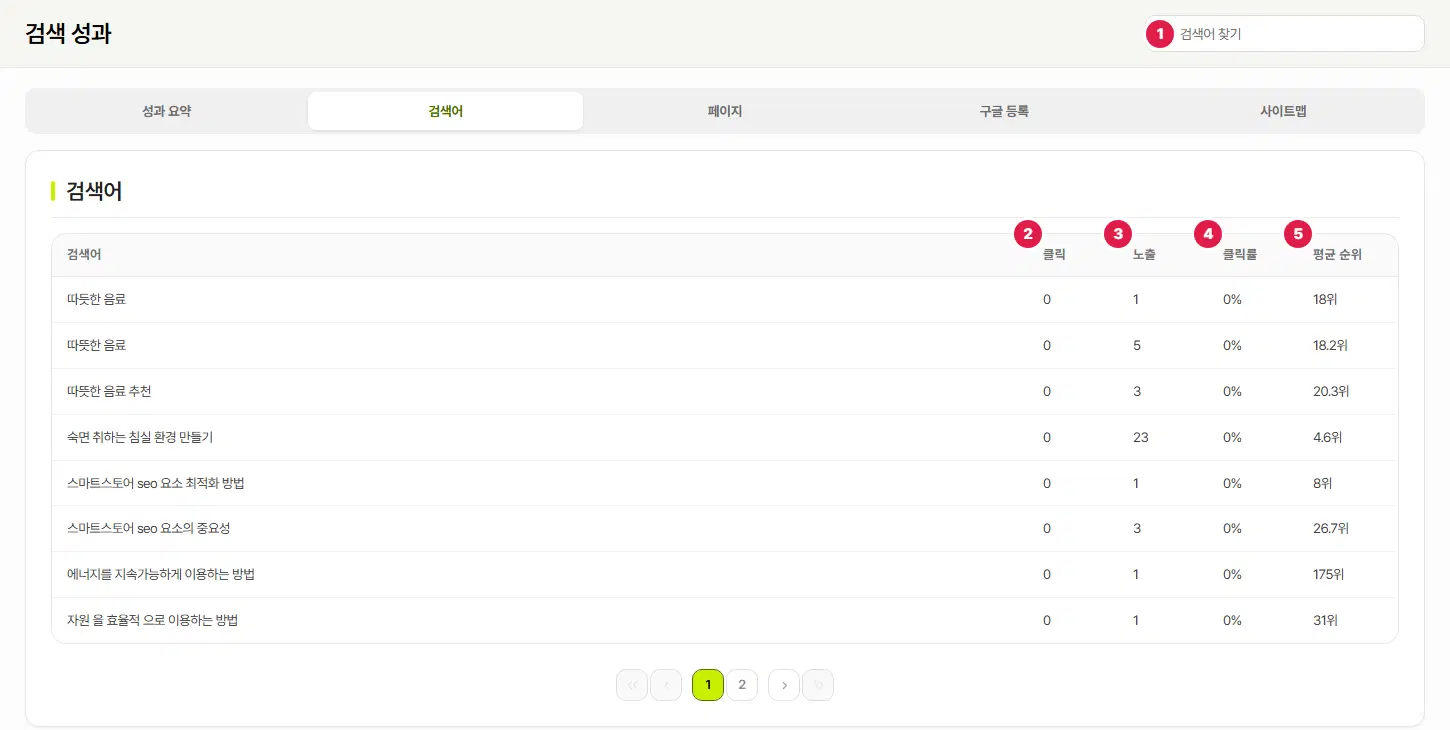Select page 1 in the pagination
Screen dimensions: 1450x730
pyautogui.click(x=708, y=685)
